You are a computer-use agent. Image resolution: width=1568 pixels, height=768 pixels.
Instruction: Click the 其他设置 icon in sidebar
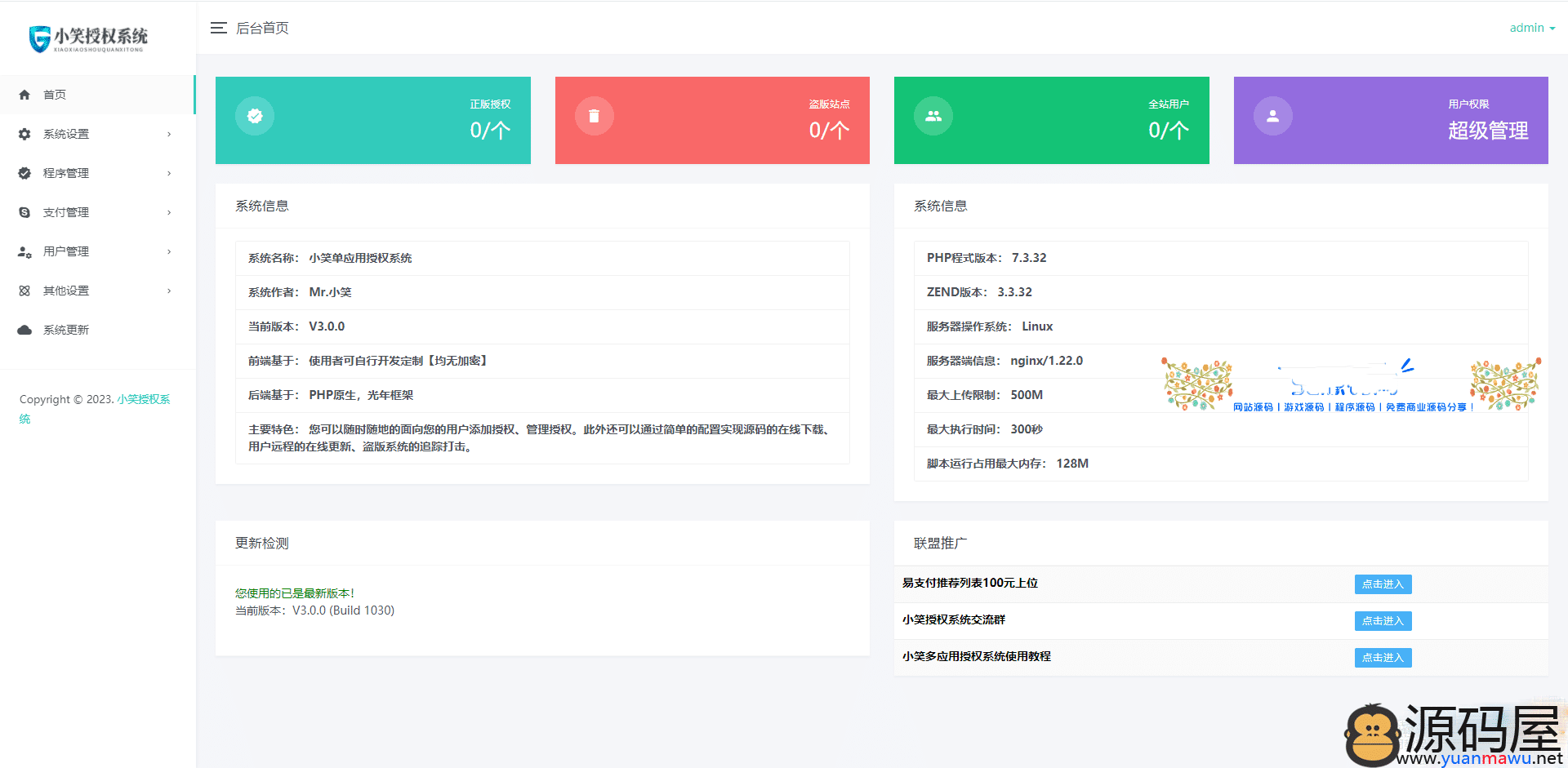tap(24, 291)
